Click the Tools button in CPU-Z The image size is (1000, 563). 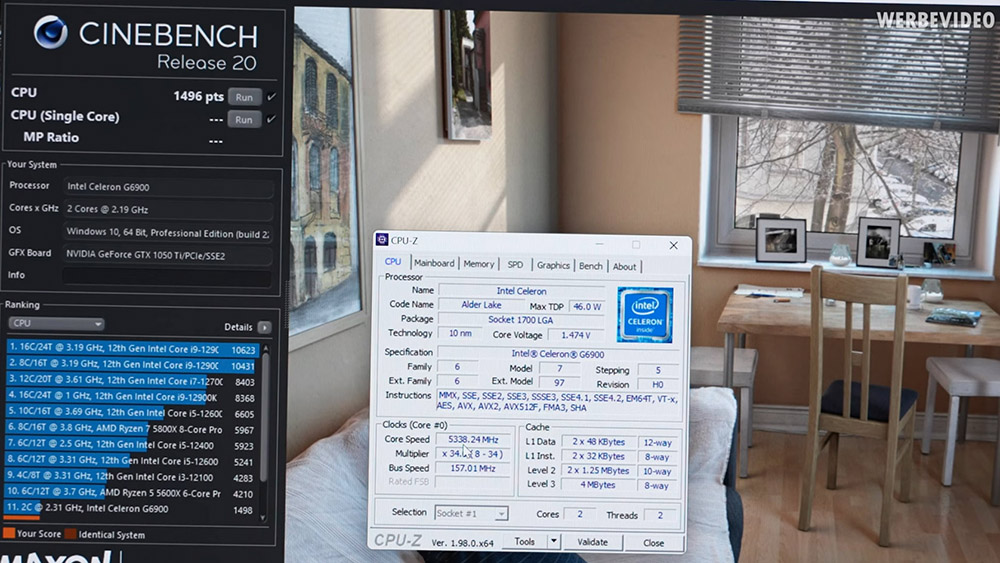[524, 541]
